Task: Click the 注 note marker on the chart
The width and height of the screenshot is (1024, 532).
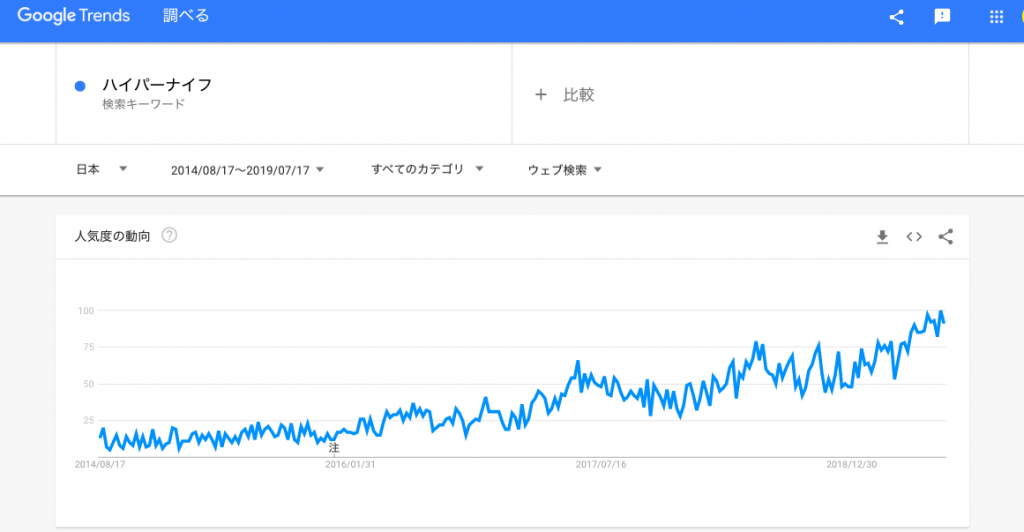Action: 334,448
